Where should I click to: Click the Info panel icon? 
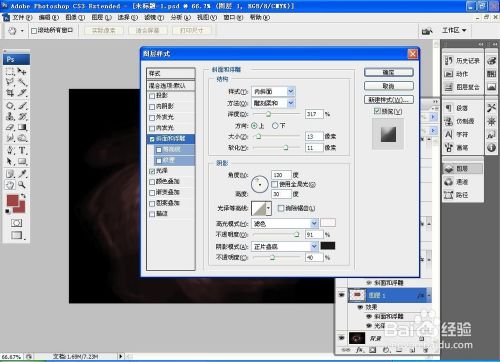pos(491,148)
